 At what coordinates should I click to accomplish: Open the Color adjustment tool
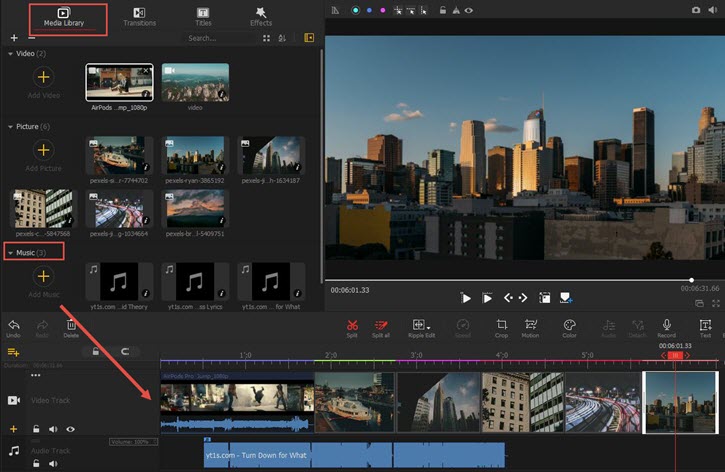click(569, 326)
